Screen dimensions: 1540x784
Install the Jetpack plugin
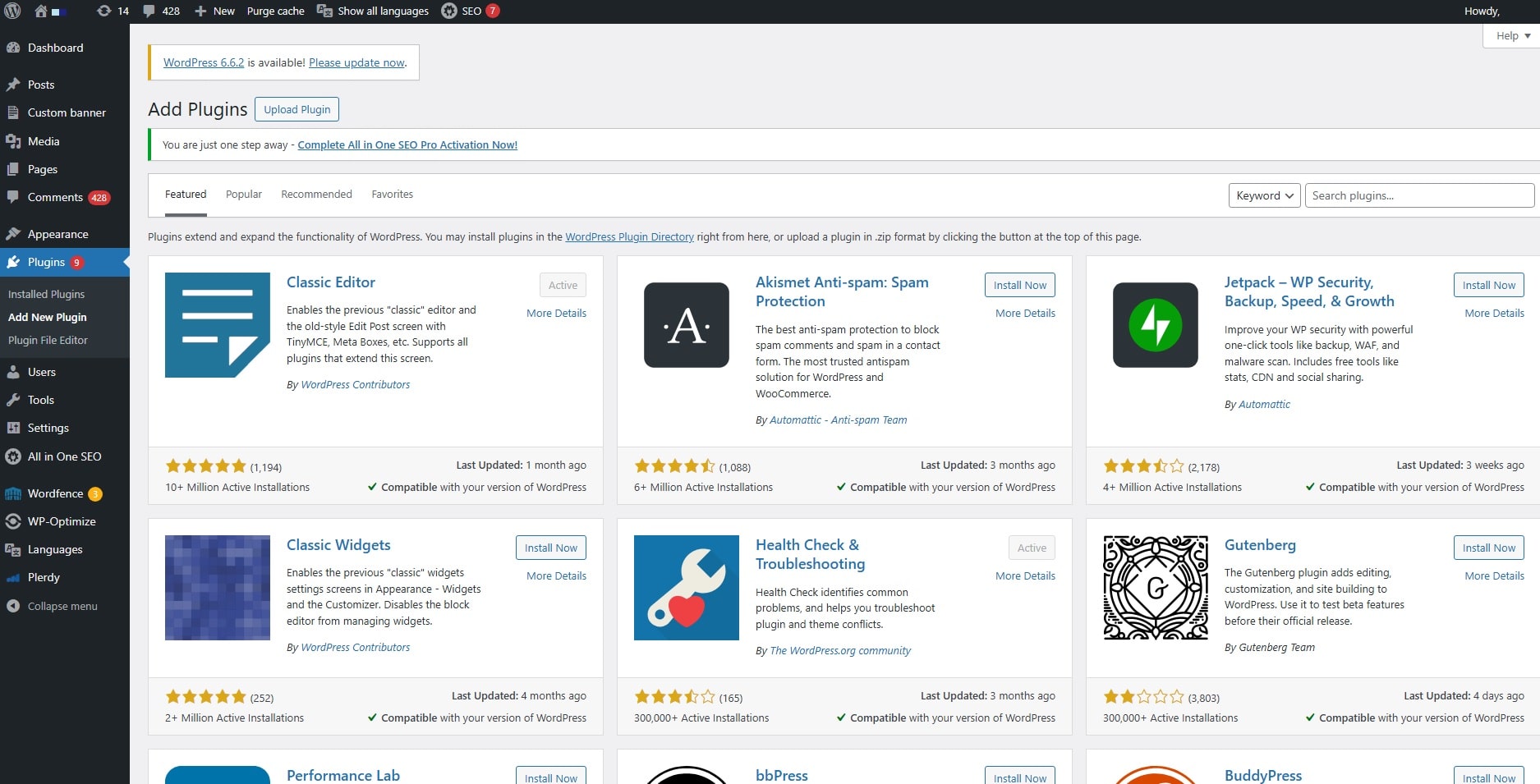click(x=1488, y=285)
